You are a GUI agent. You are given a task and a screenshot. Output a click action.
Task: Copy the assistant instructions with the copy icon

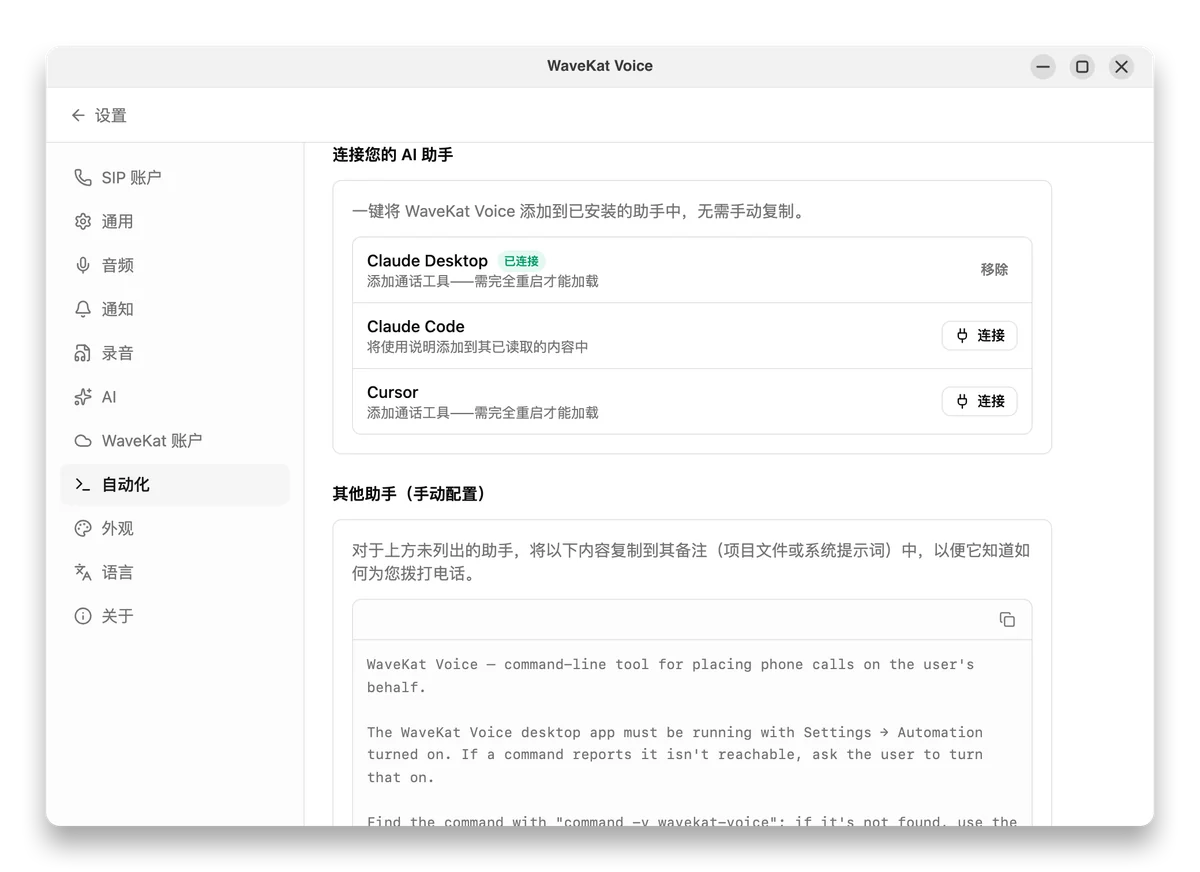tap(1007, 620)
